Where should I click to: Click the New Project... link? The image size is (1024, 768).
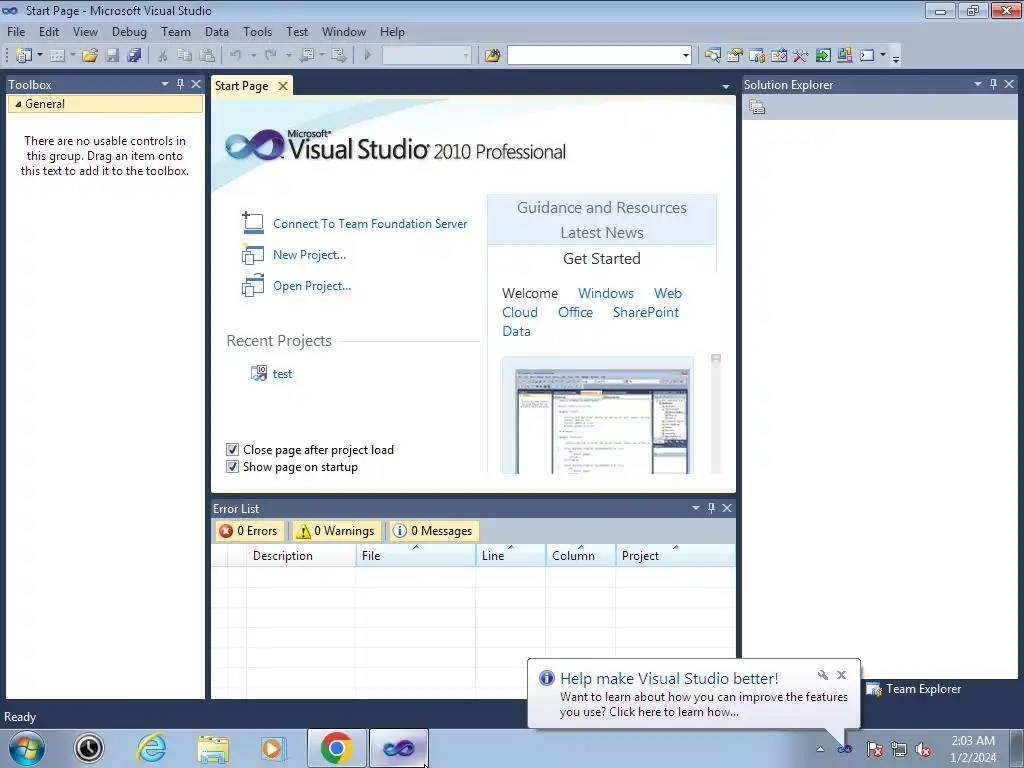point(310,255)
